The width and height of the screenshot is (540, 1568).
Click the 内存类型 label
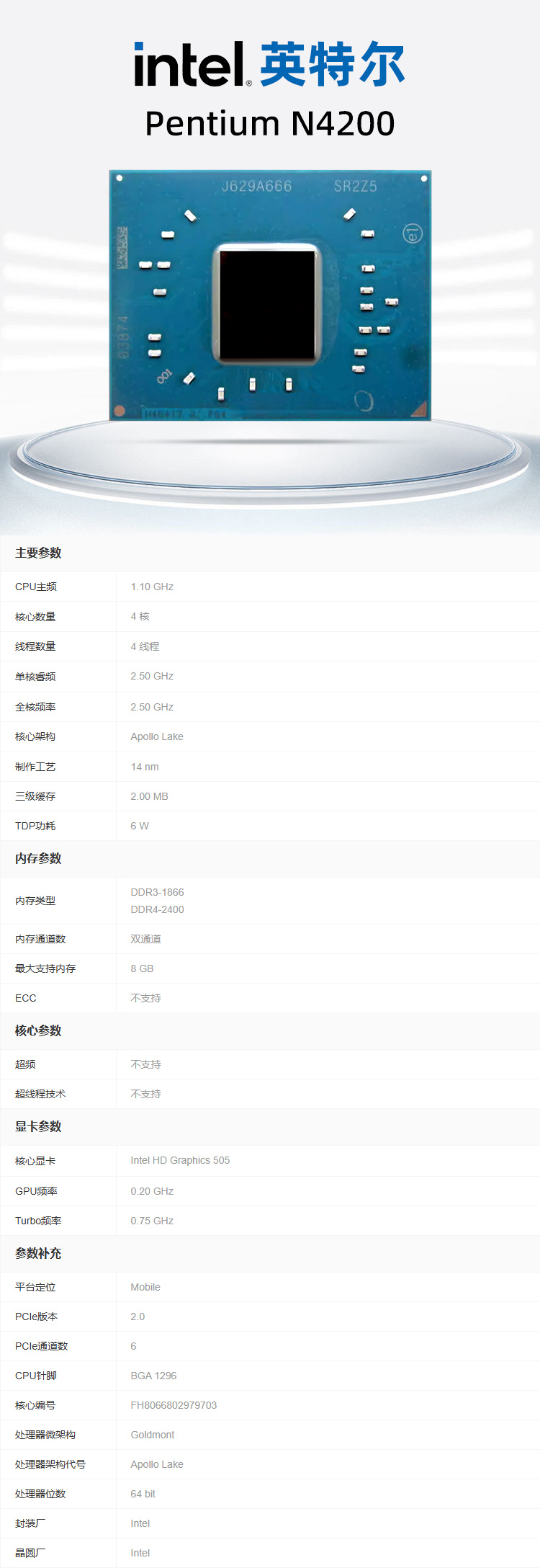click(x=35, y=901)
